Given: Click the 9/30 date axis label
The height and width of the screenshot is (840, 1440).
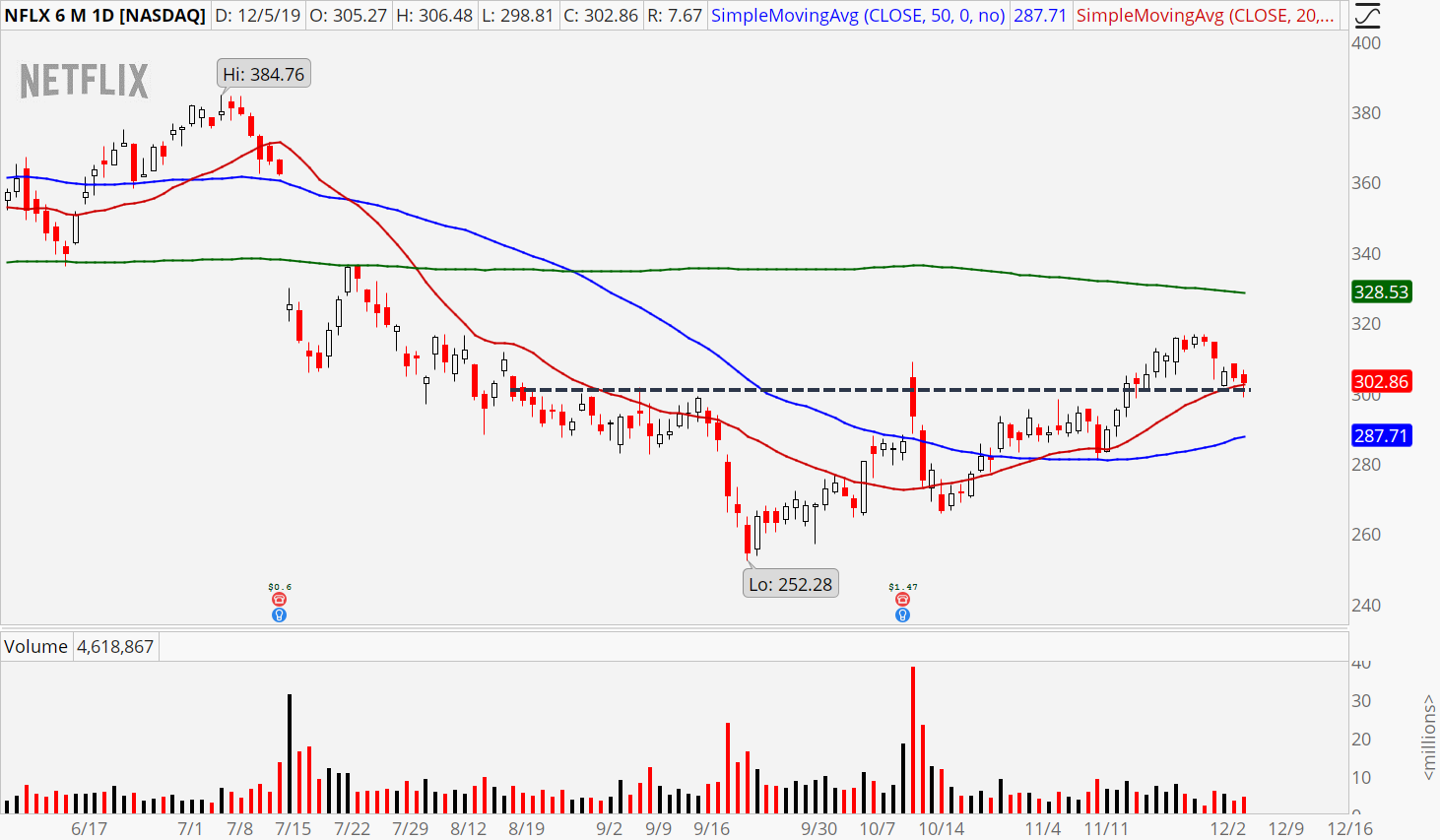Looking at the screenshot, I should click(x=818, y=828).
